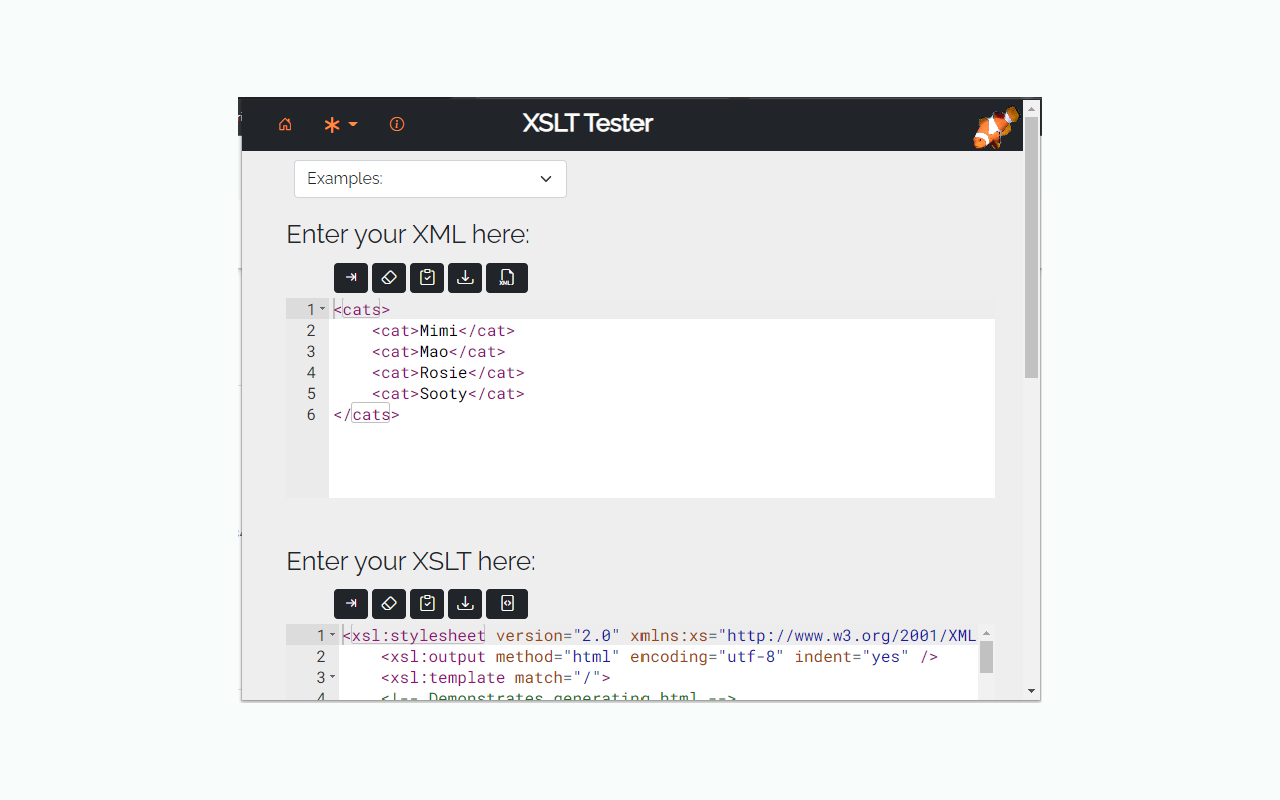This screenshot has height=800, width=1280.
Task: Open the info page
Action: pos(396,124)
